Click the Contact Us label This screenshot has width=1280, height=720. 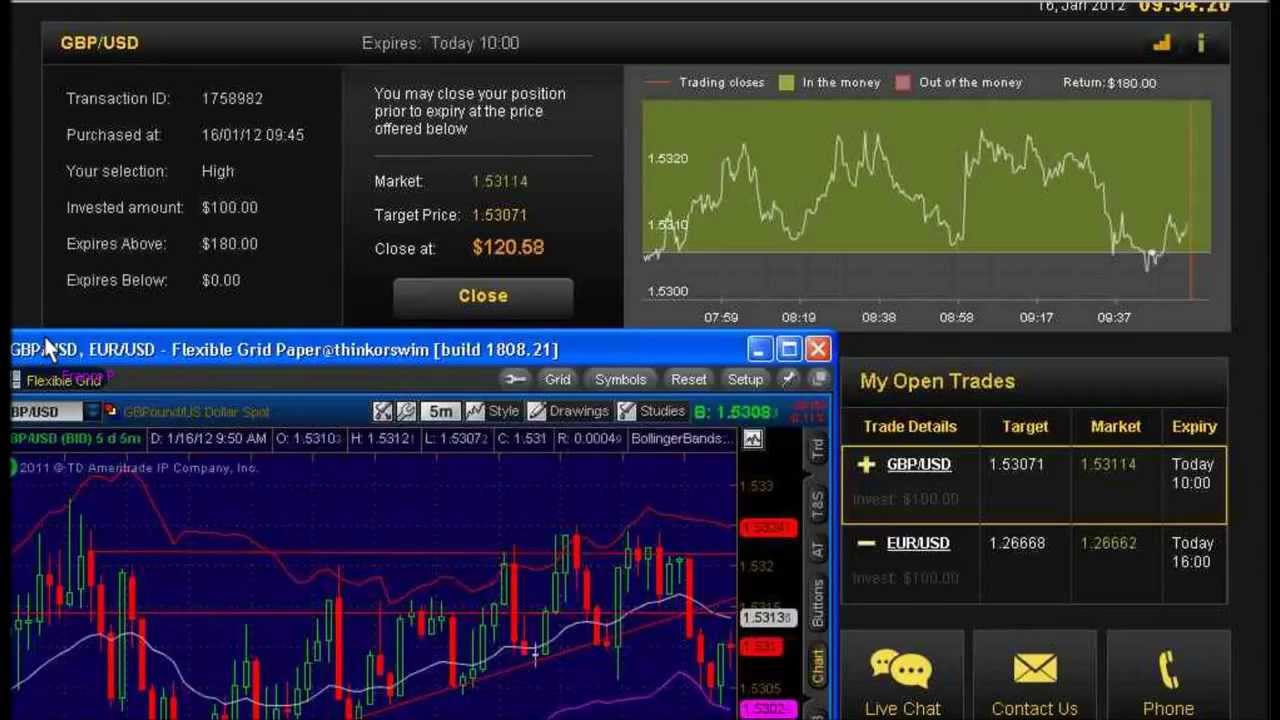1034,708
